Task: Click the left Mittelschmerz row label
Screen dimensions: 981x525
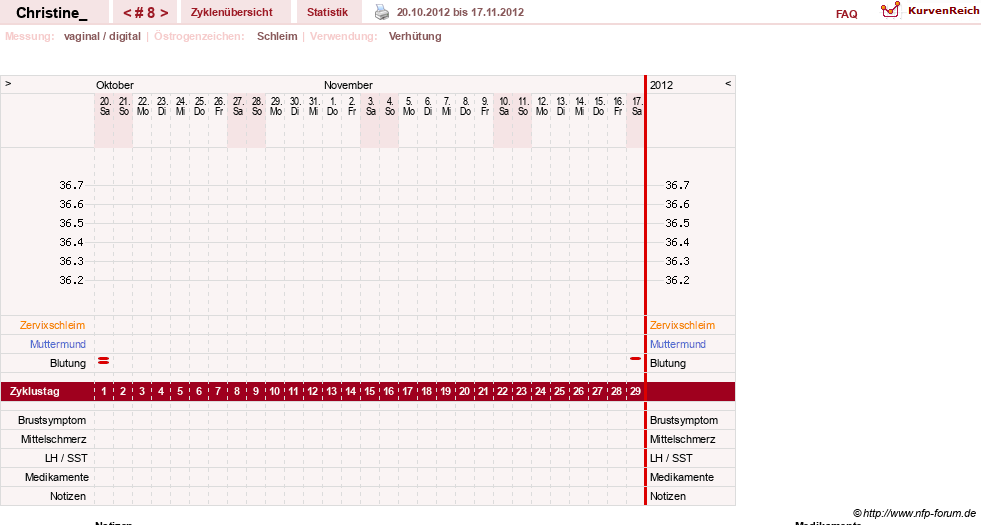Action: (53, 439)
